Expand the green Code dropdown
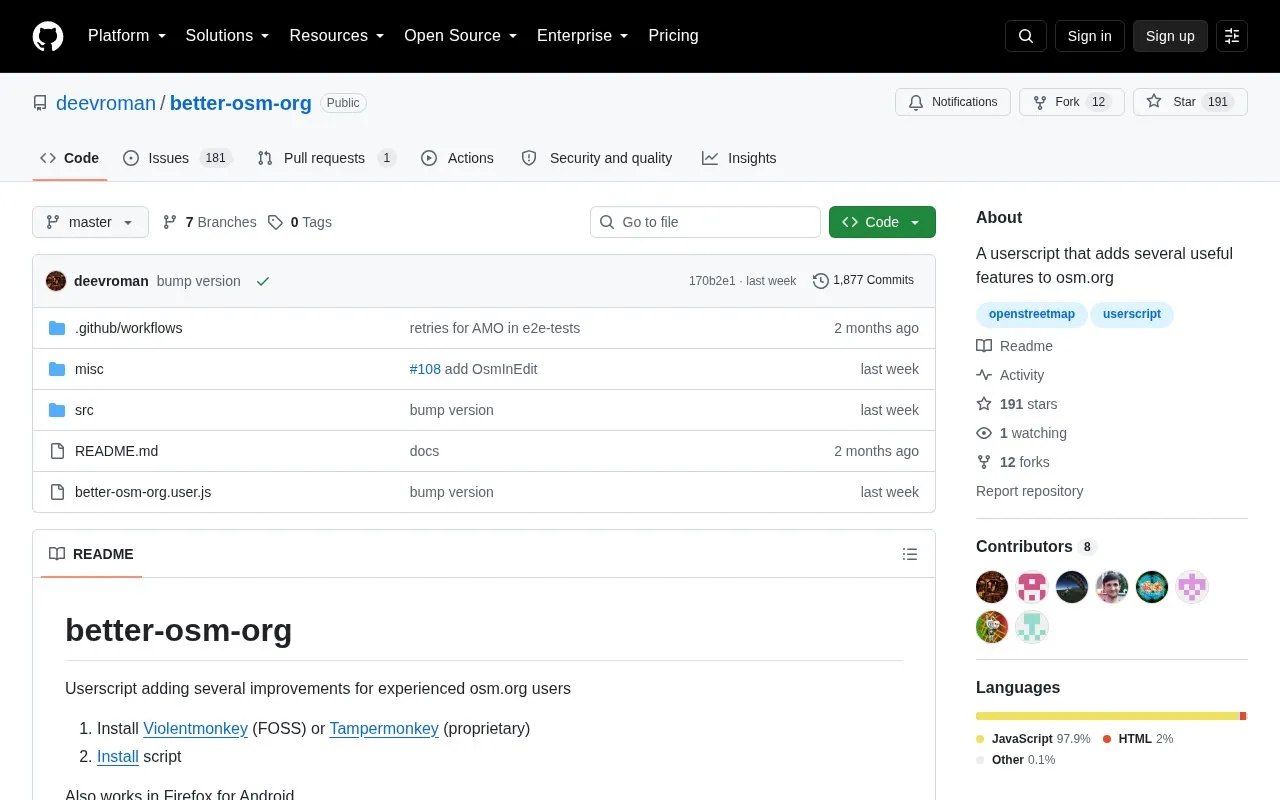The width and height of the screenshot is (1280, 800). pos(882,222)
